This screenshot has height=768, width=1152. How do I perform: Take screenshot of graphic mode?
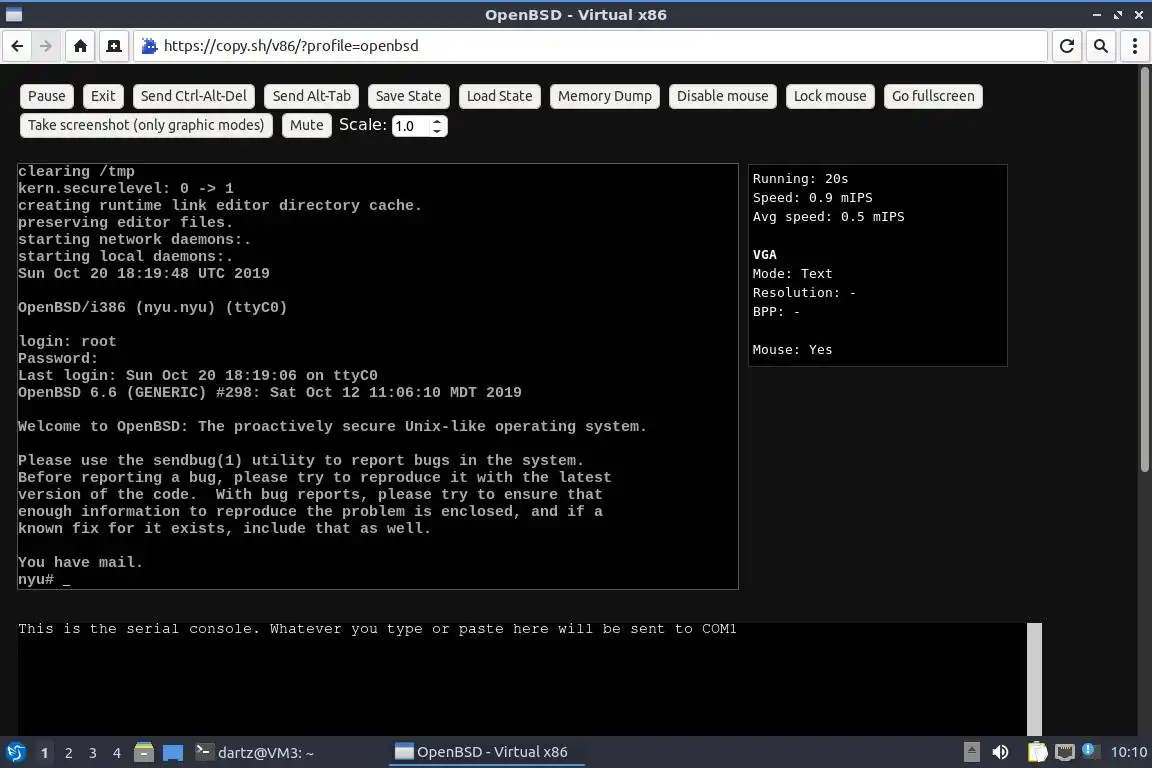pyautogui.click(x=146, y=126)
